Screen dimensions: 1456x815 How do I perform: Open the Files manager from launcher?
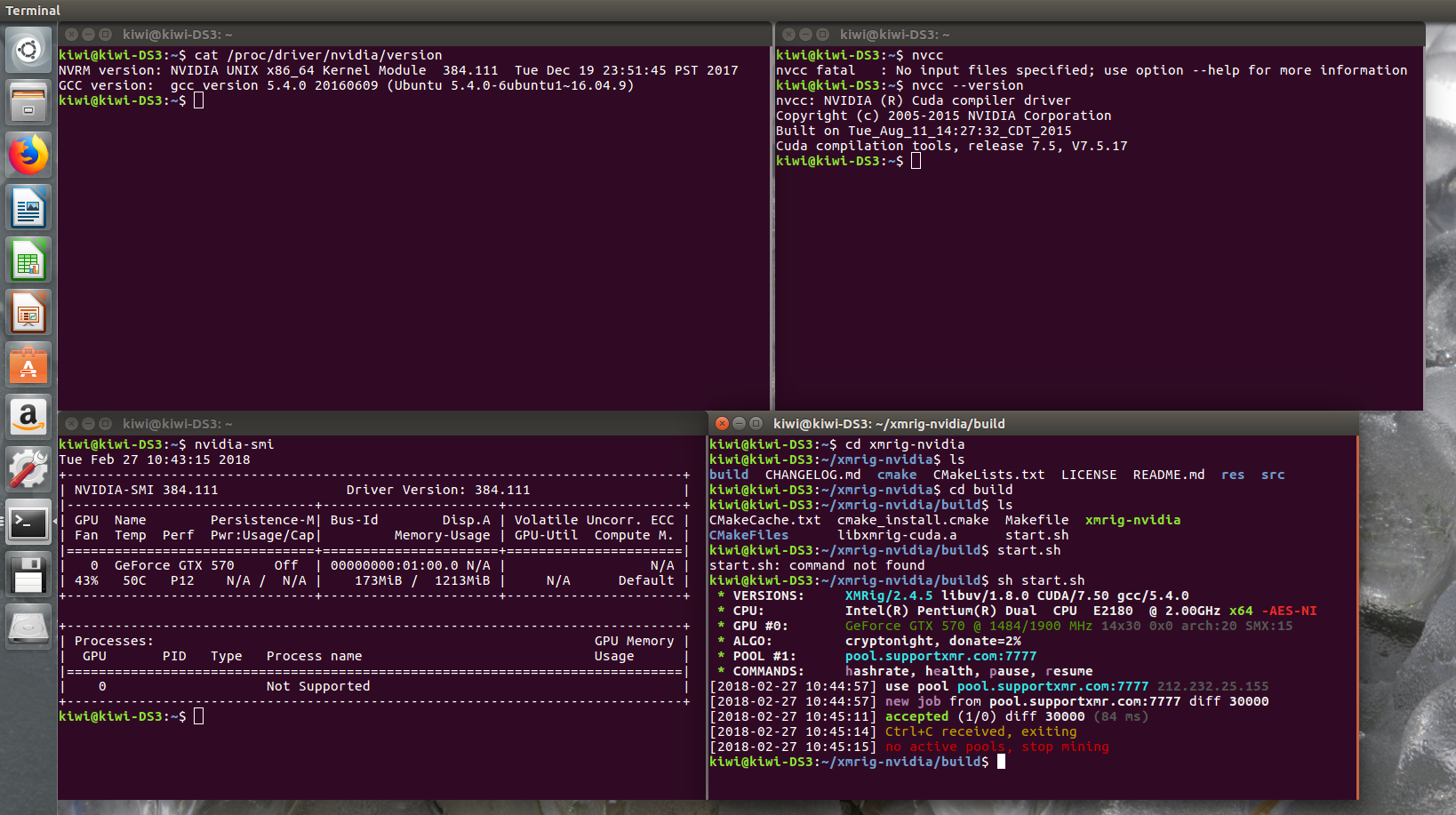28,102
